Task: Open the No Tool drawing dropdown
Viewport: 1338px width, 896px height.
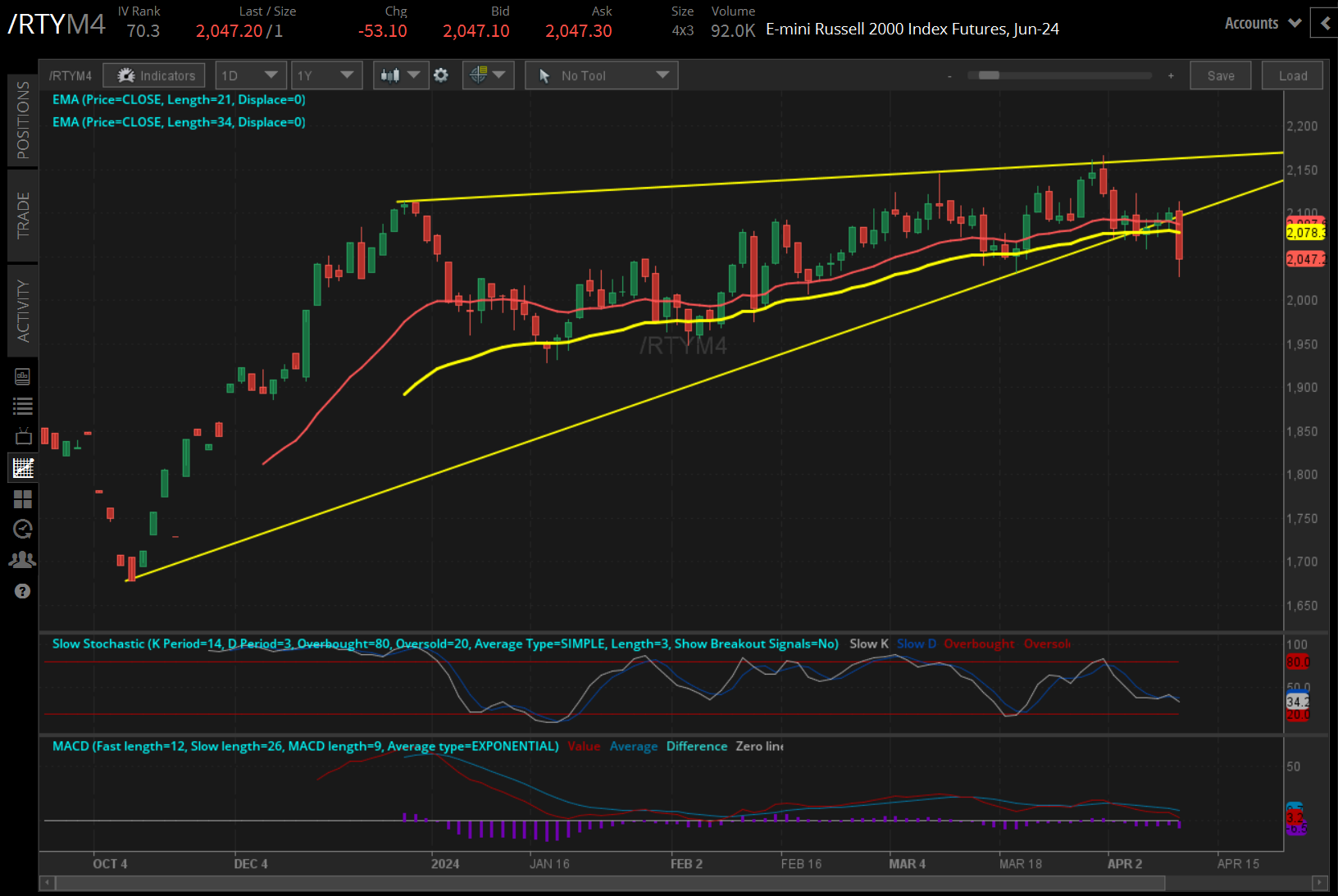Action: (x=602, y=75)
